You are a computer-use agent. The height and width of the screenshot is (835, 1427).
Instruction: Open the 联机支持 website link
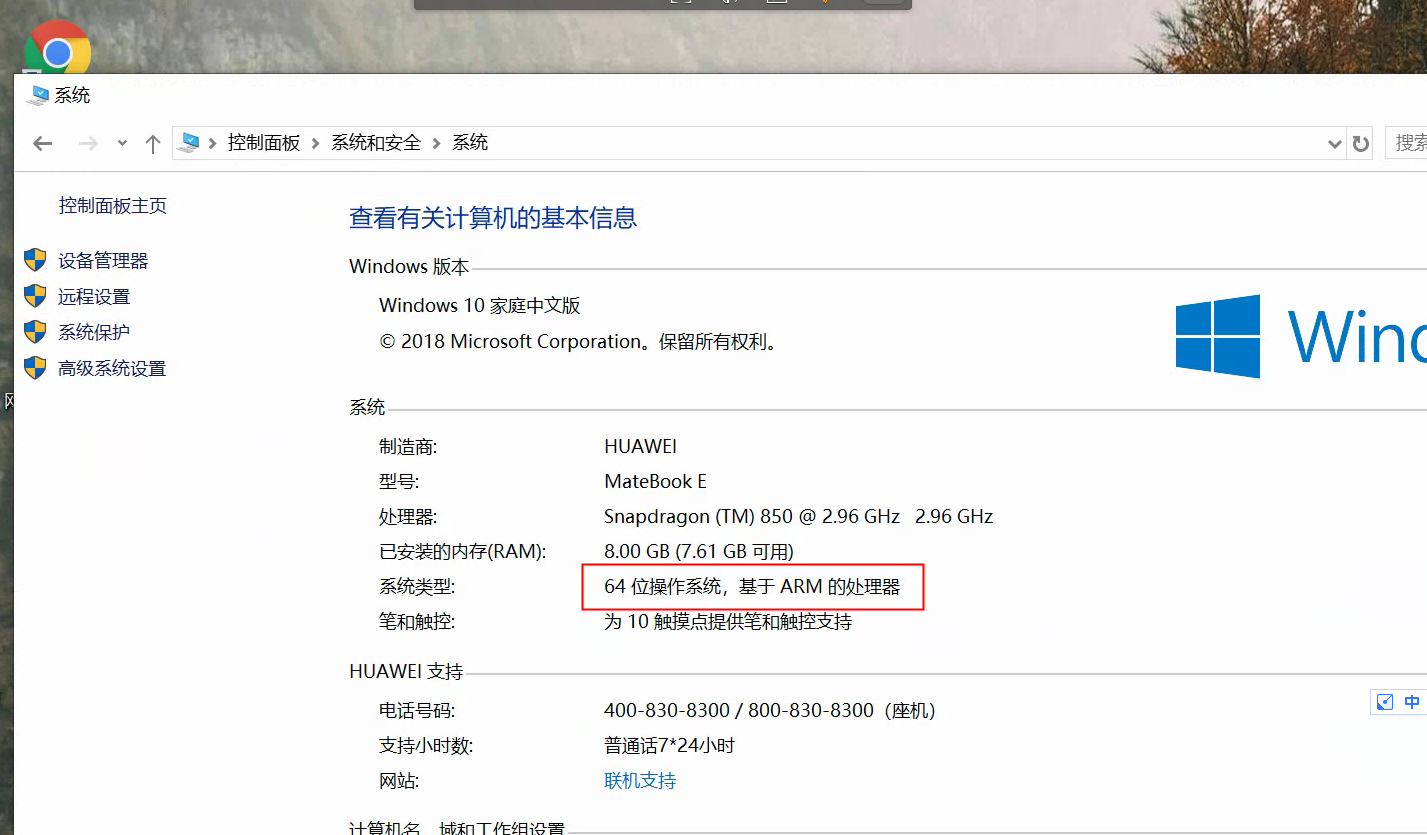640,780
